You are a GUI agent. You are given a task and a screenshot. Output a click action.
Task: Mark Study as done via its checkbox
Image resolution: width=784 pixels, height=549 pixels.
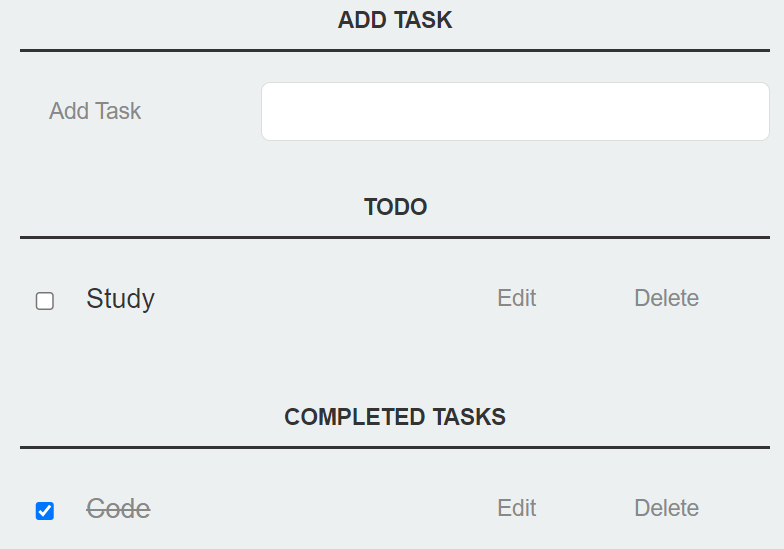[45, 301]
